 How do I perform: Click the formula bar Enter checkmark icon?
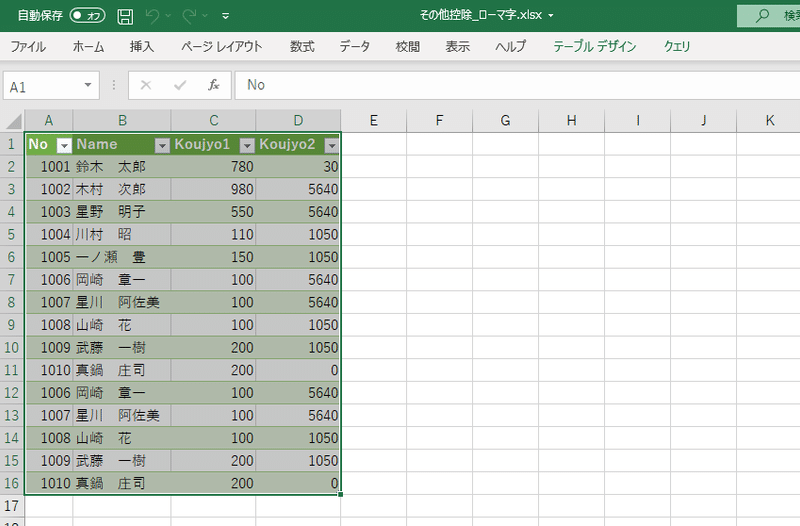(180, 85)
